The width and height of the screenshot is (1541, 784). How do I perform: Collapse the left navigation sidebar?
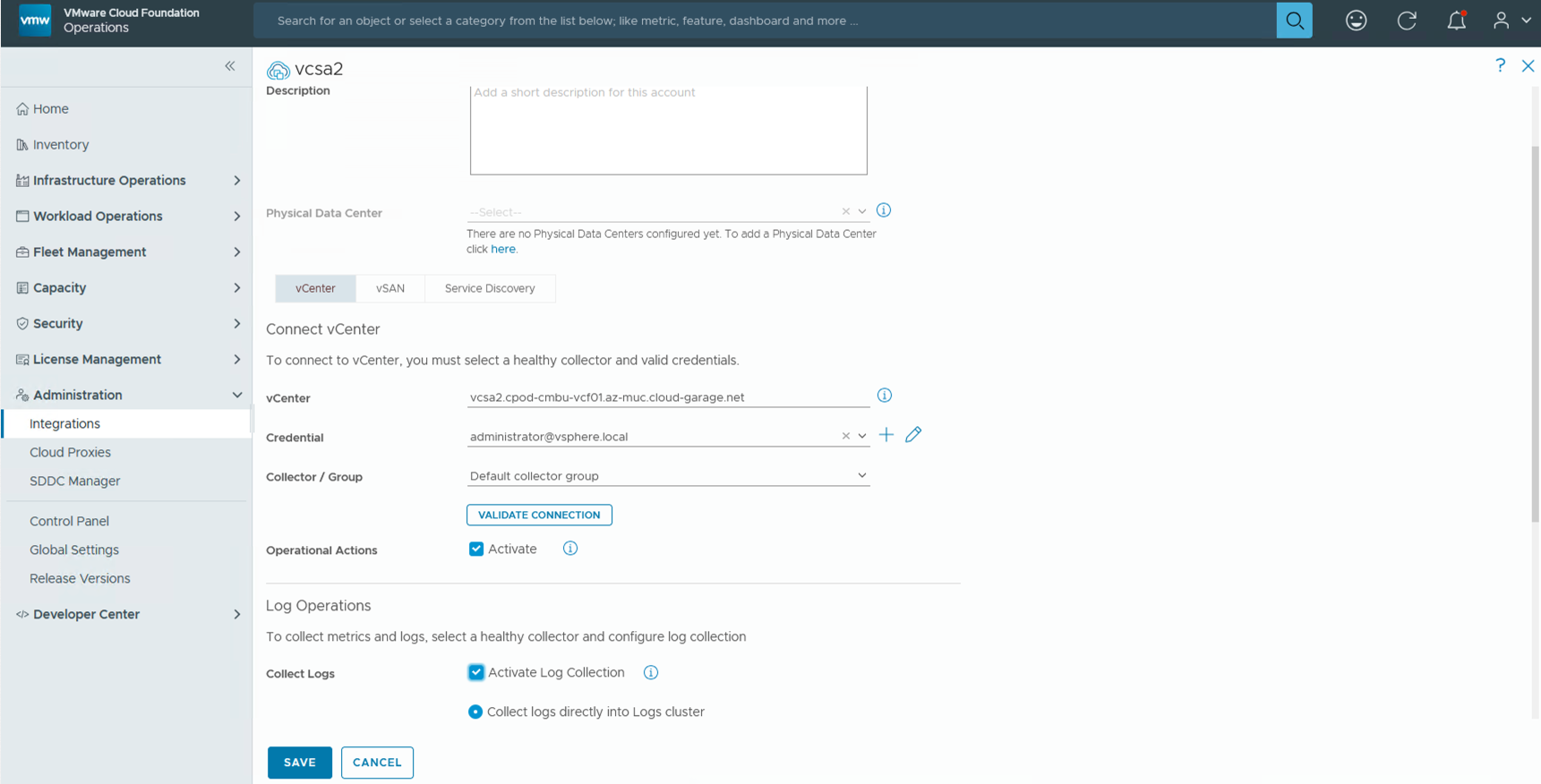tap(230, 66)
